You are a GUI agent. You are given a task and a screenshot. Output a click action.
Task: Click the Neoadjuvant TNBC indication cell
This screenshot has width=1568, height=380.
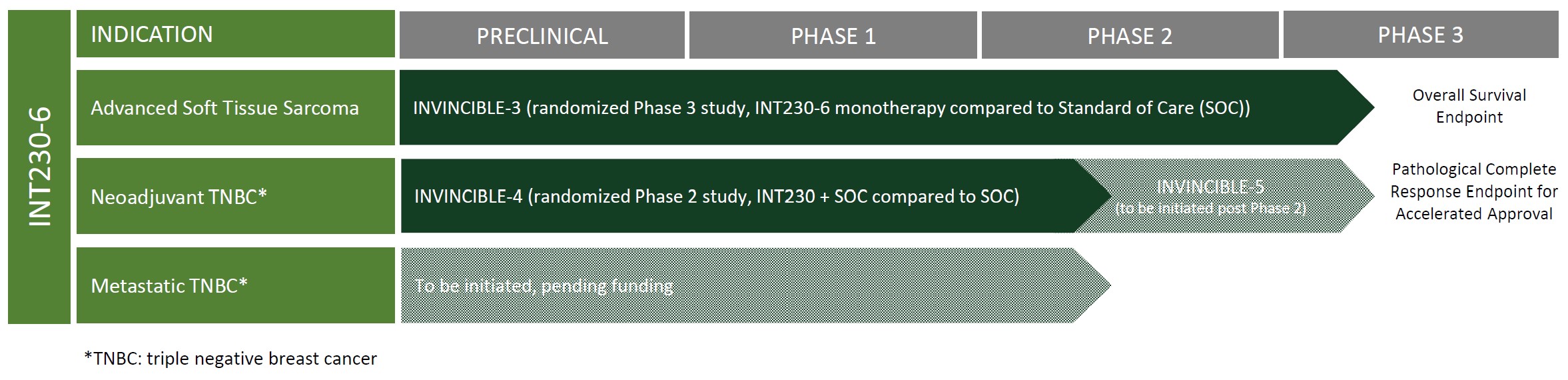[179, 197]
